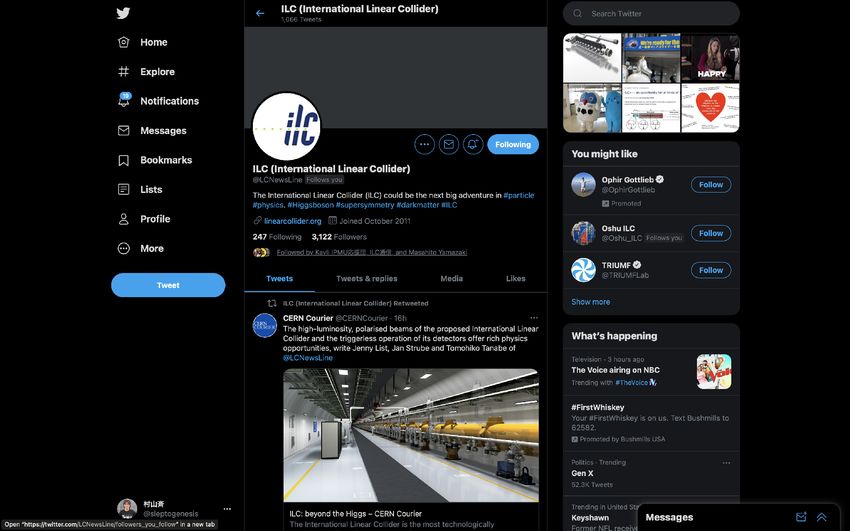Open the 3,122 Followers list

click(339, 237)
